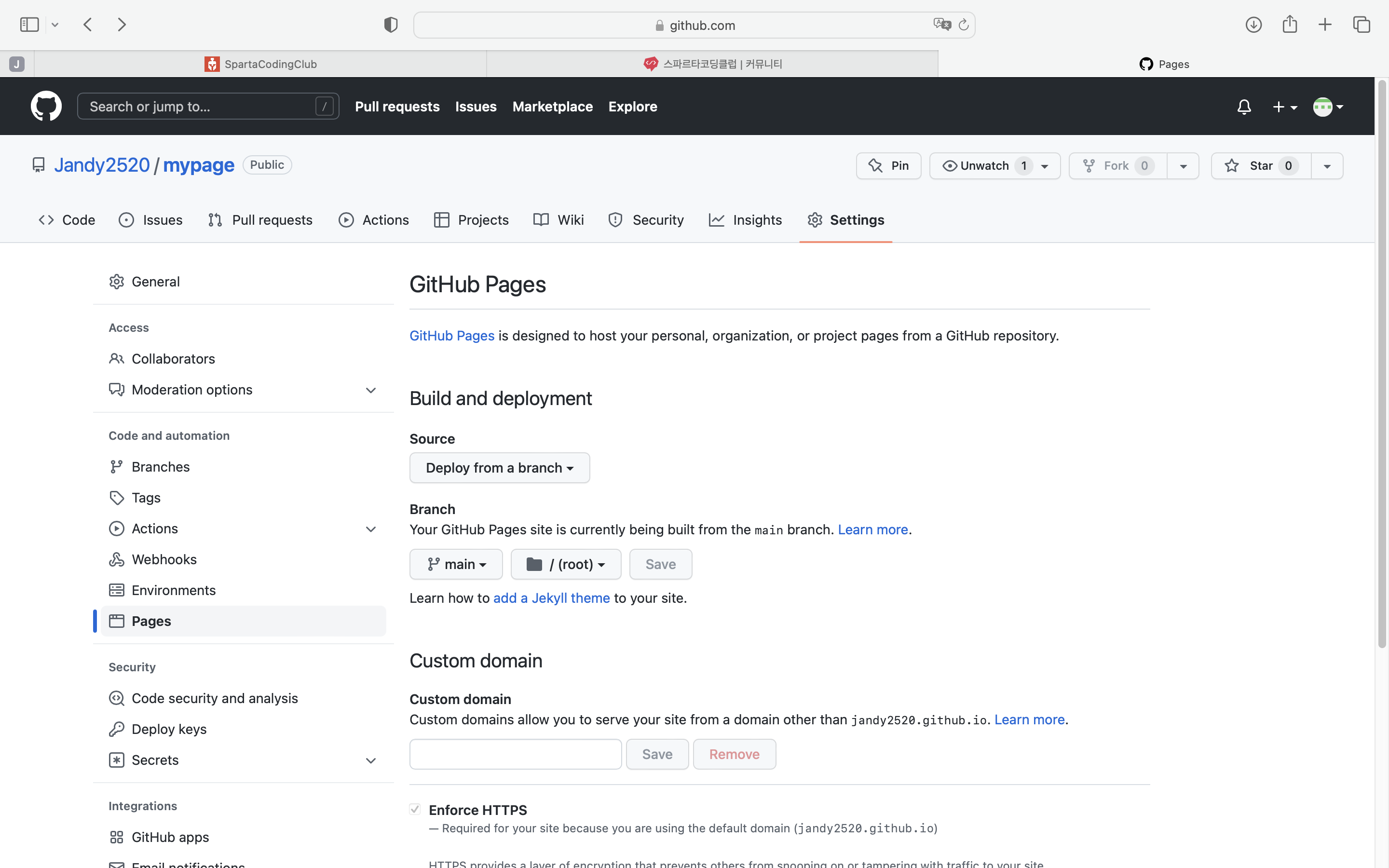Open the Insights tab
The image size is (1389, 868).
(746, 220)
